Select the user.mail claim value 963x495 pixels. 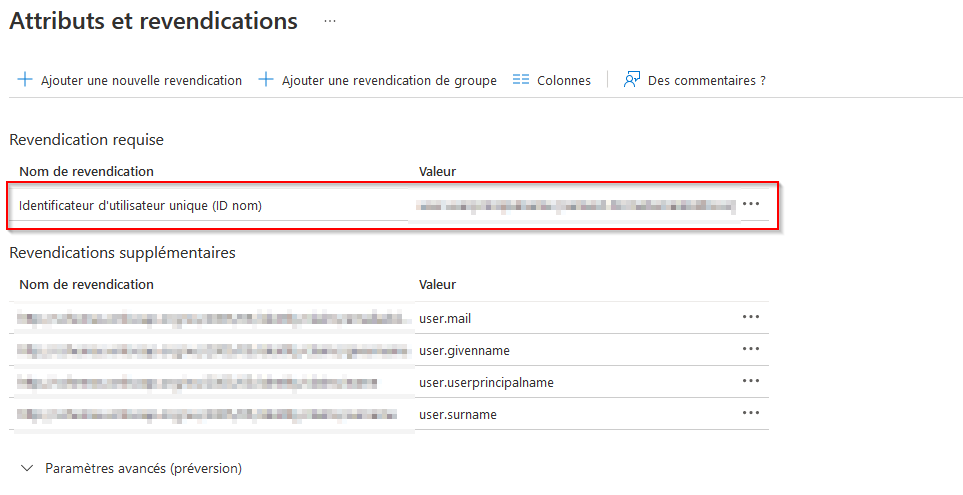point(445,318)
